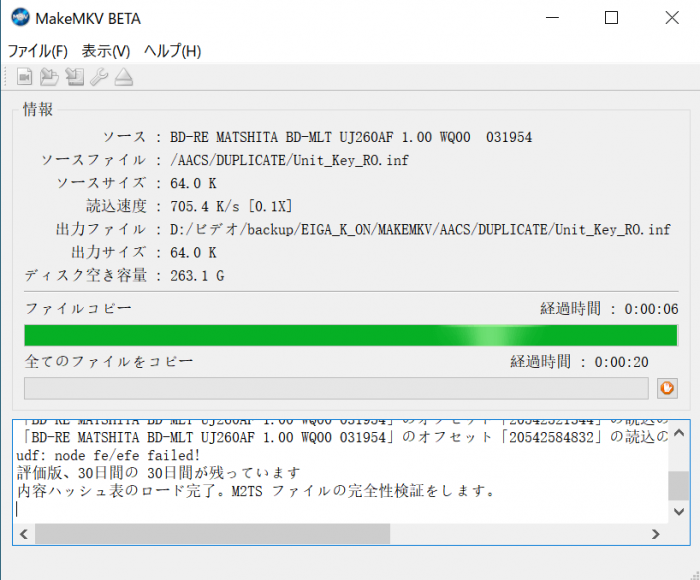This screenshot has height=580, width=700.
Task: Stop the copy with the orange button
Action: [x=667, y=388]
